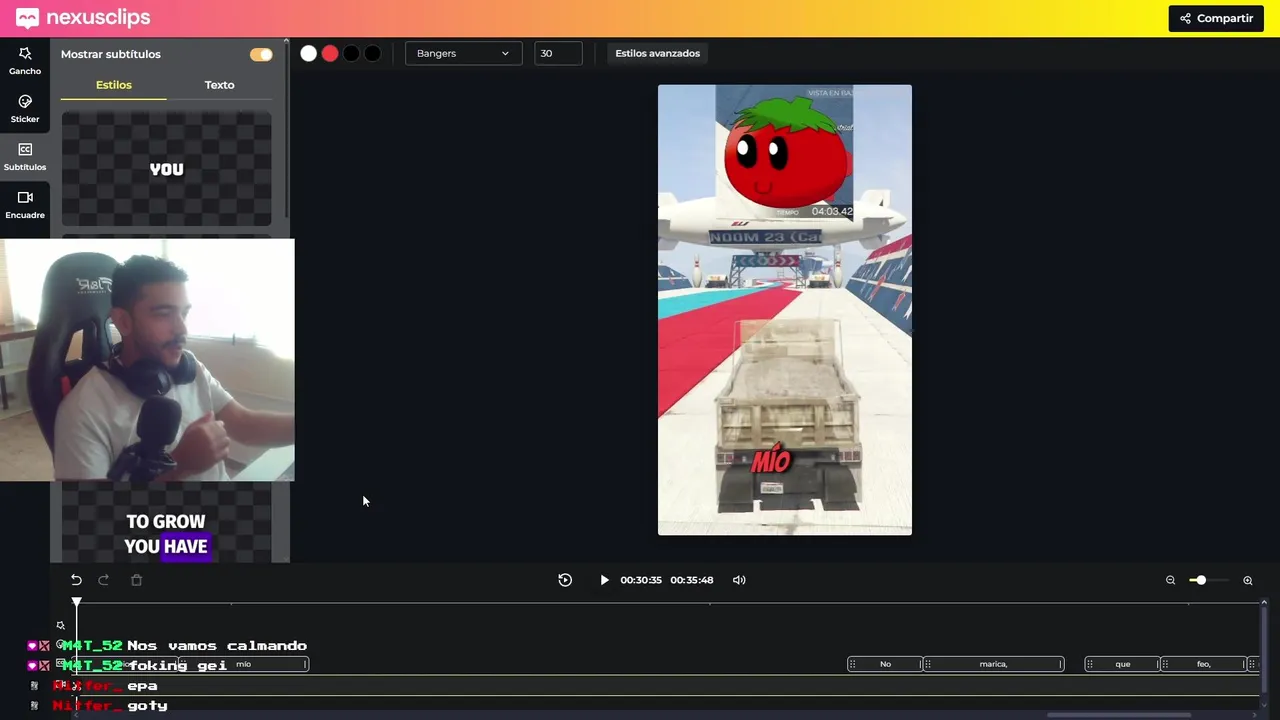Viewport: 1280px width, 720px height.
Task: Pick the red color swatch
Action: (330, 54)
